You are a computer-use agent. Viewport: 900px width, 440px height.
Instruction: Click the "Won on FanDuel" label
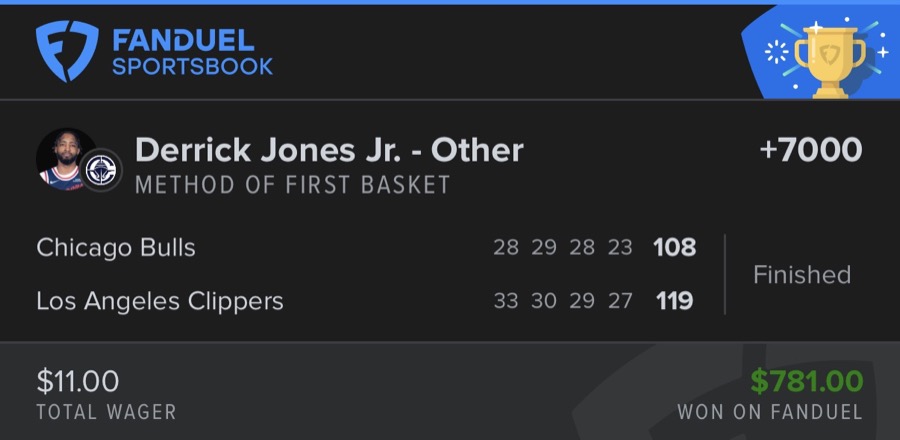[769, 411]
